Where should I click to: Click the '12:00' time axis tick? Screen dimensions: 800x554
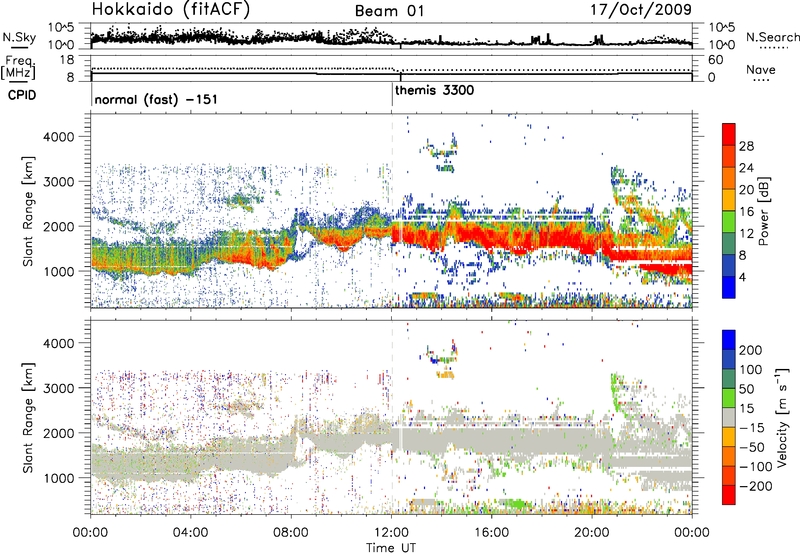tap(391, 533)
